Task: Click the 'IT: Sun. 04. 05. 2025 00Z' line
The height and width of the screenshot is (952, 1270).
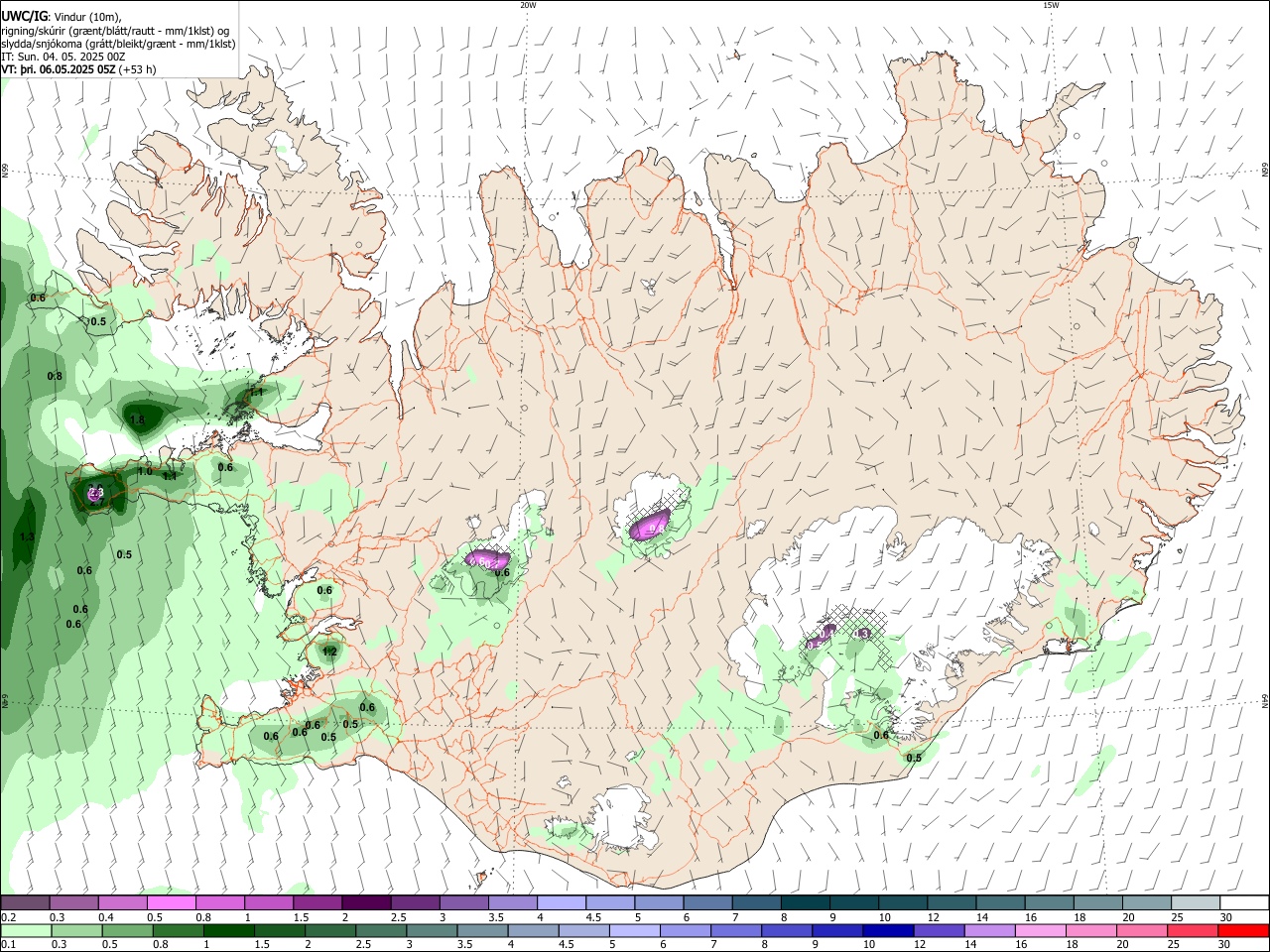Action: [x=63, y=57]
